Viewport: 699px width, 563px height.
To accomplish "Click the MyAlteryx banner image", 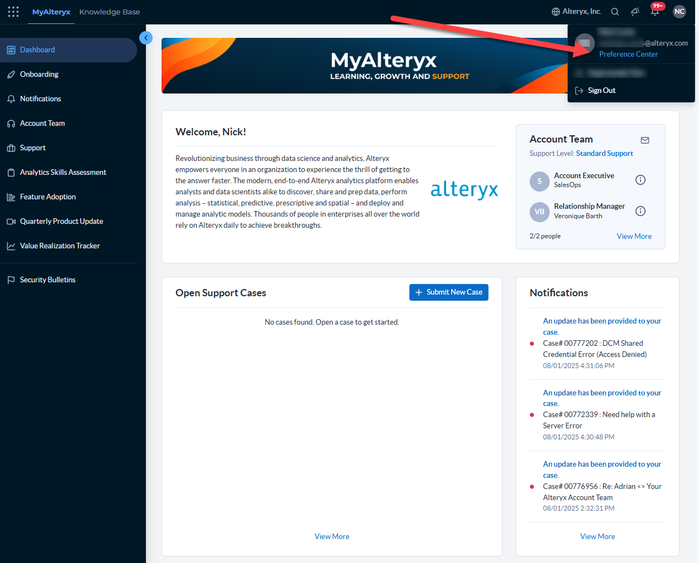I will [365, 66].
